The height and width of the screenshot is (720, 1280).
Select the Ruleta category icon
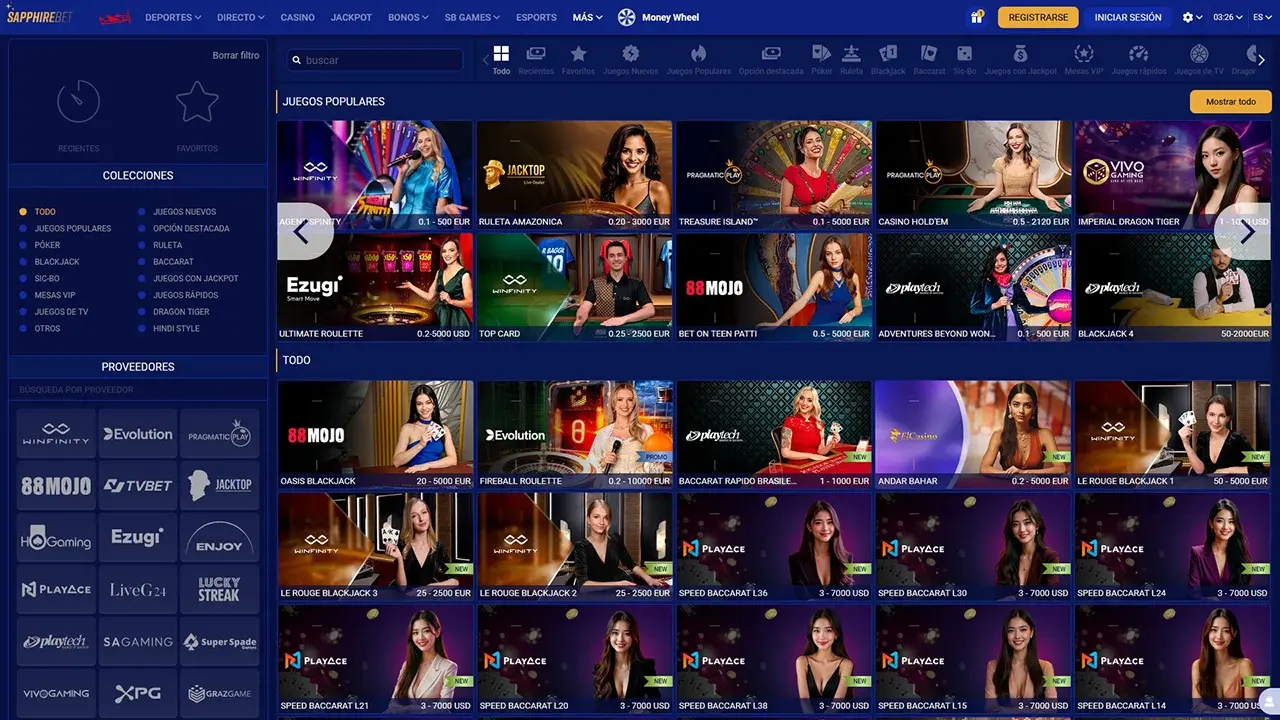pyautogui.click(x=851, y=54)
